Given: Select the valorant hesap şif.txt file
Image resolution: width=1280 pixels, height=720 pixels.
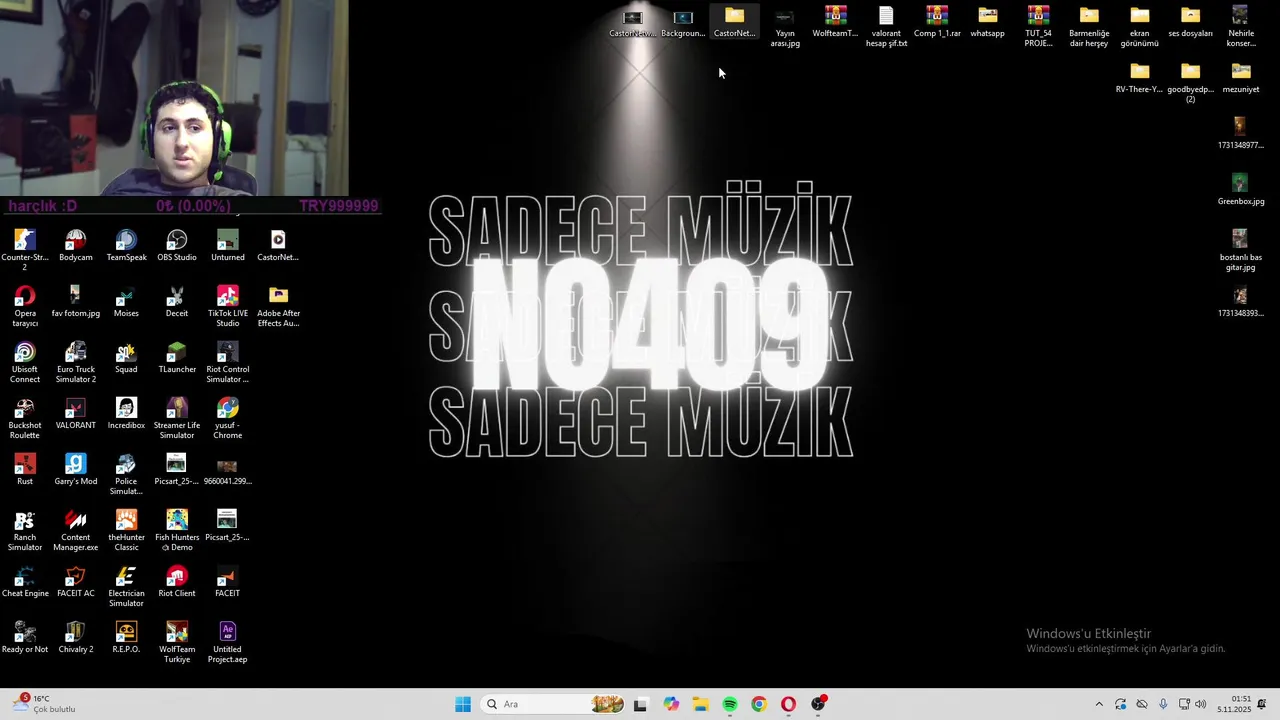Looking at the screenshot, I should pos(886,26).
